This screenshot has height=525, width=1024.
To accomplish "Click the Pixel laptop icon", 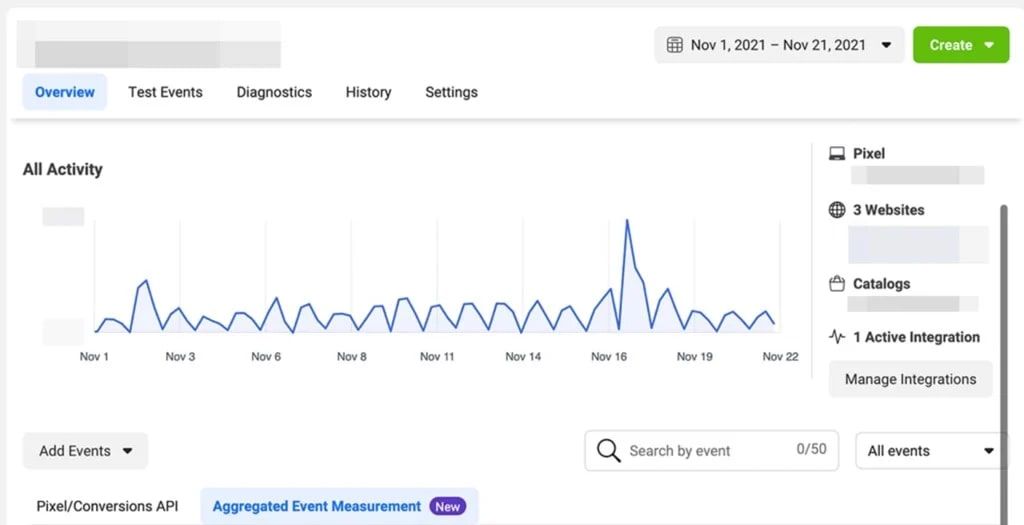I will pyautogui.click(x=837, y=153).
